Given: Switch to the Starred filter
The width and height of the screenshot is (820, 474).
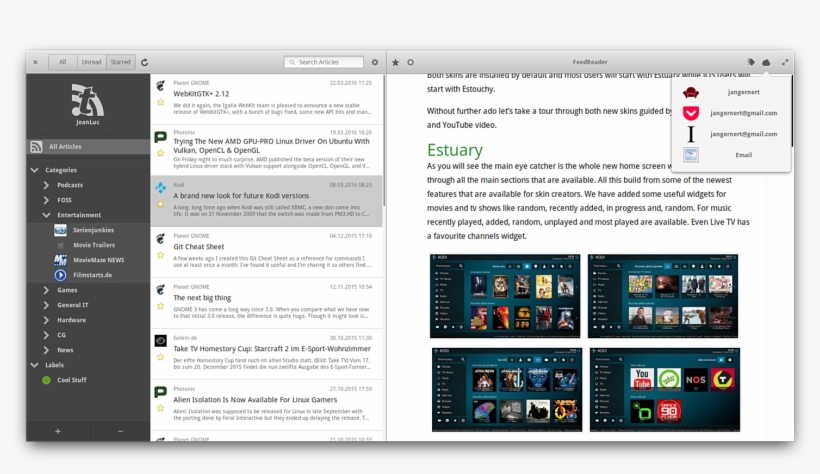Looking at the screenshot, I should [120, 62].
